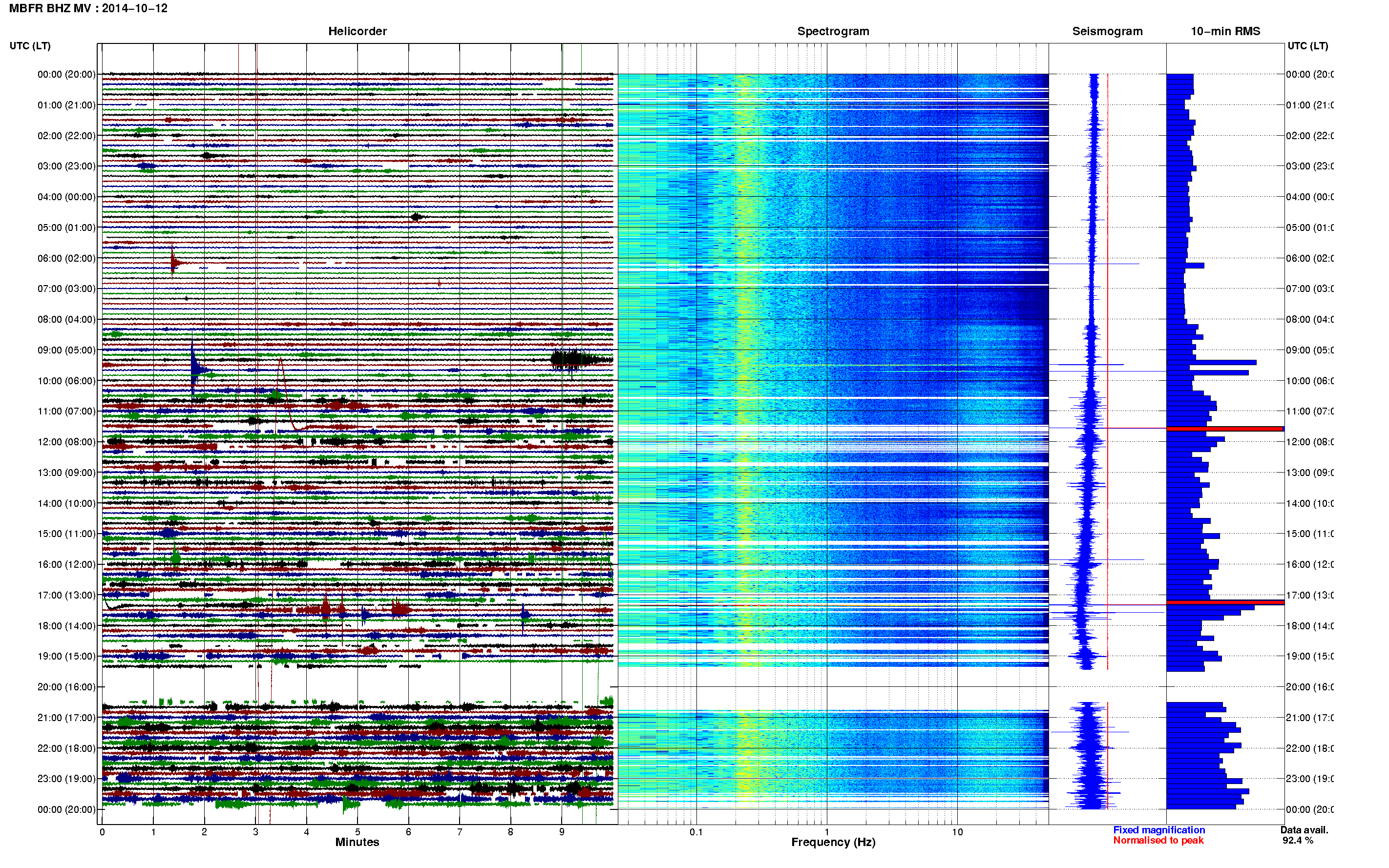Select the Seismogram panel title
The image size is (1389, 868).
point(1107,31)
